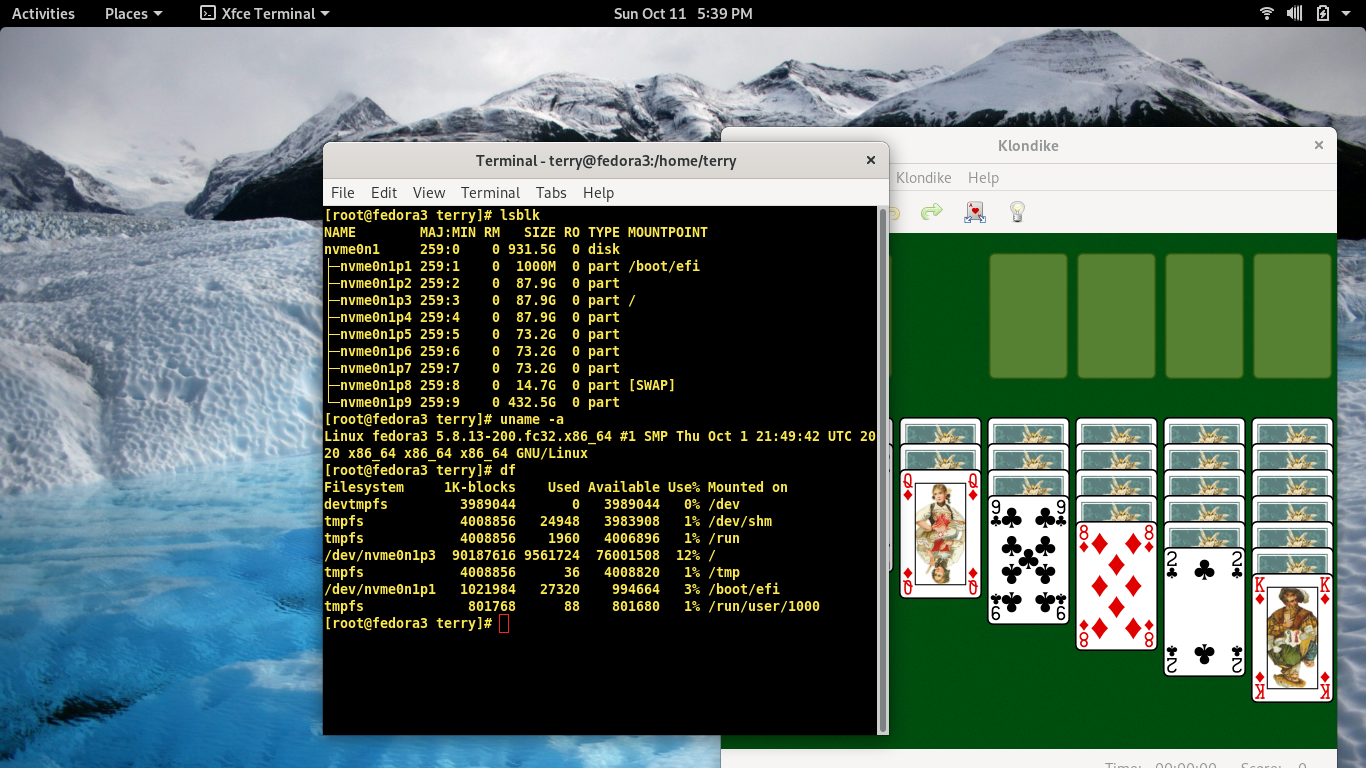
Task: Click the green Redo arrow in Klondike toolbar
Action: [932, 212]
